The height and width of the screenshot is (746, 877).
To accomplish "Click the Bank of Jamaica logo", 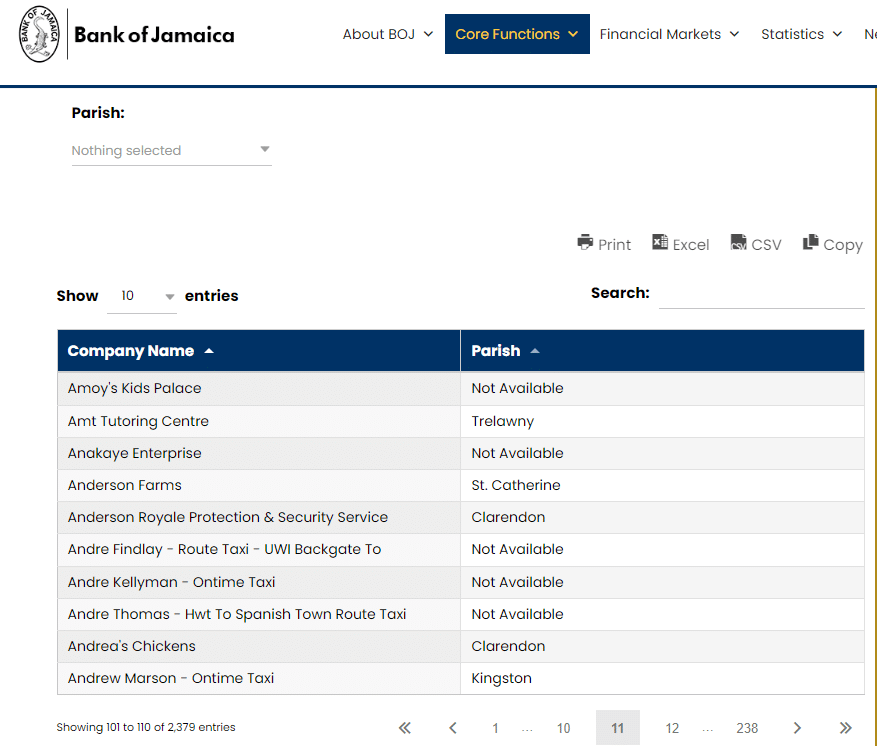I will click(x=40, y=35).
